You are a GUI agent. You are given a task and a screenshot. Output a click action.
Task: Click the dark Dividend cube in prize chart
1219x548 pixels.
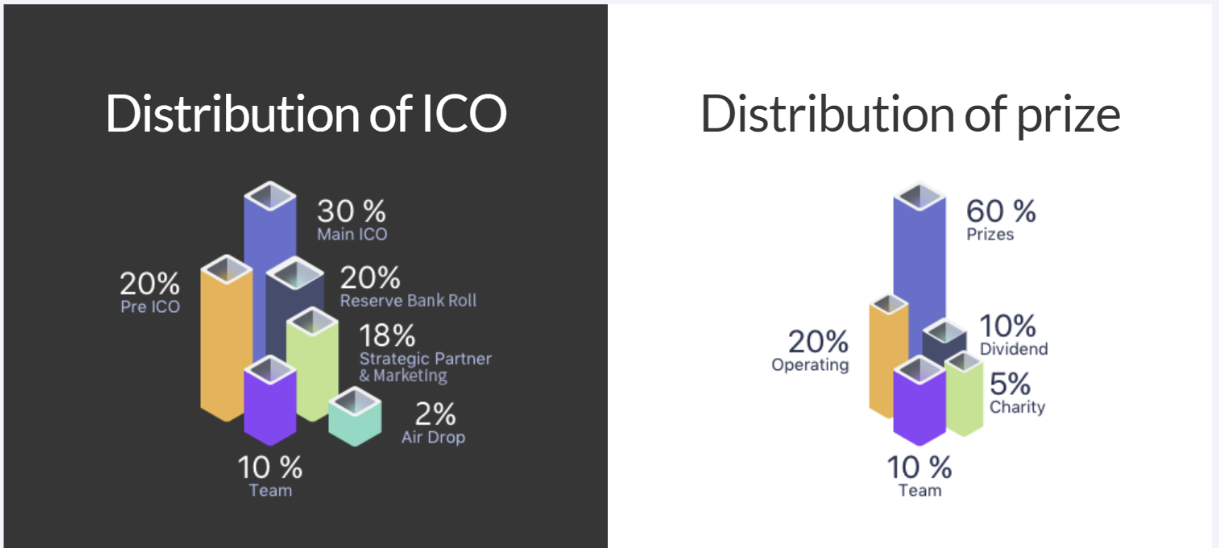[943, 340]
